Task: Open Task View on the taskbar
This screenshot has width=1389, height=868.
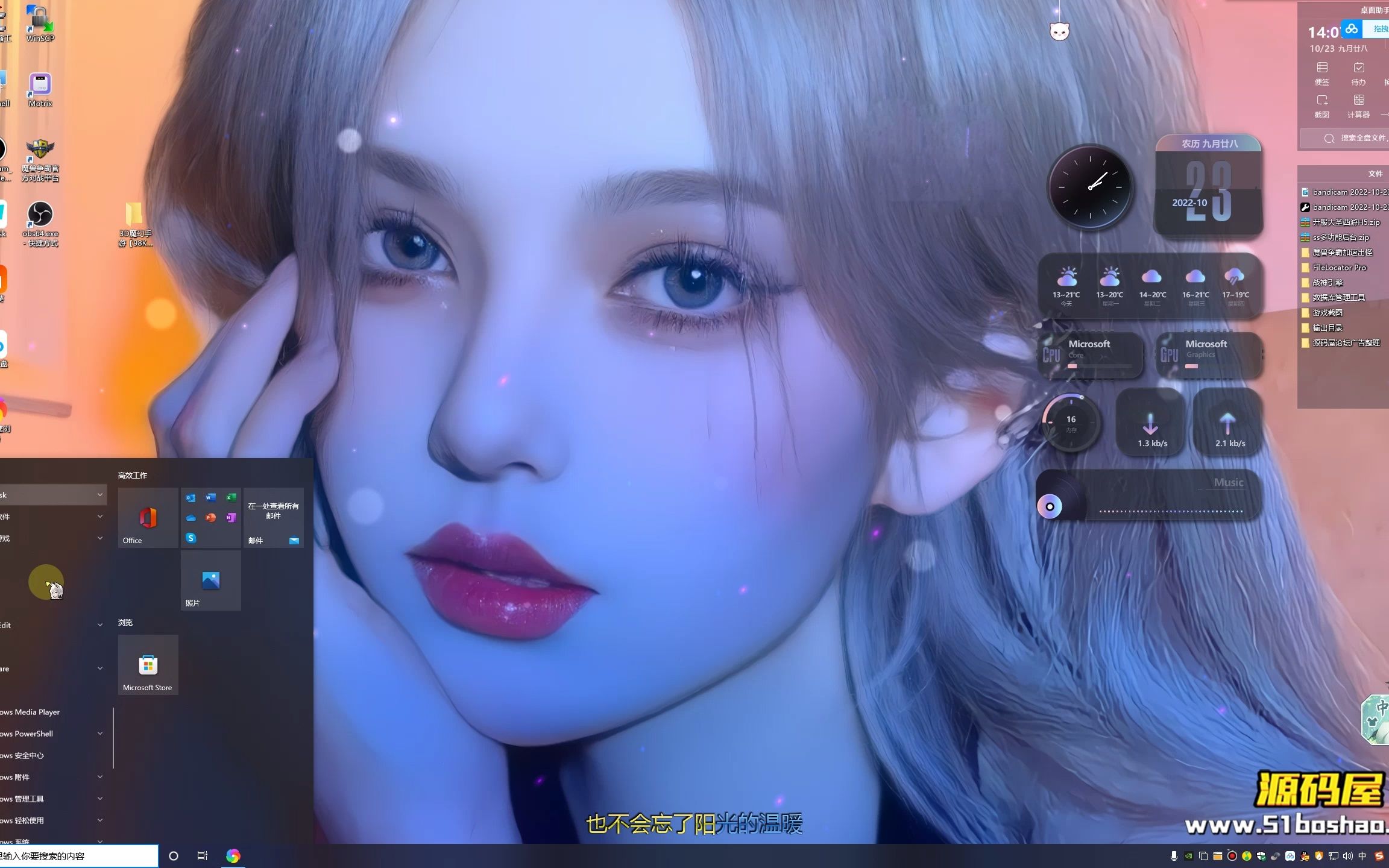Action: pos(203,856)
